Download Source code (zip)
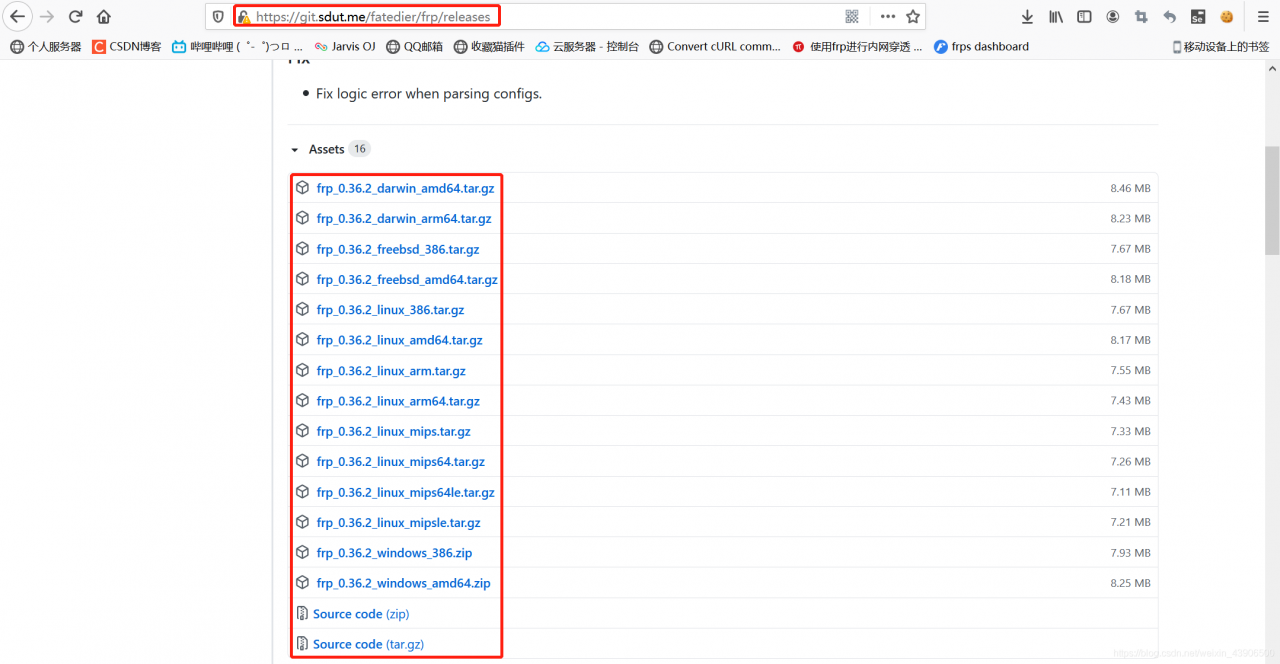The height and width of the screenshot is (664, 1280). 361,614
